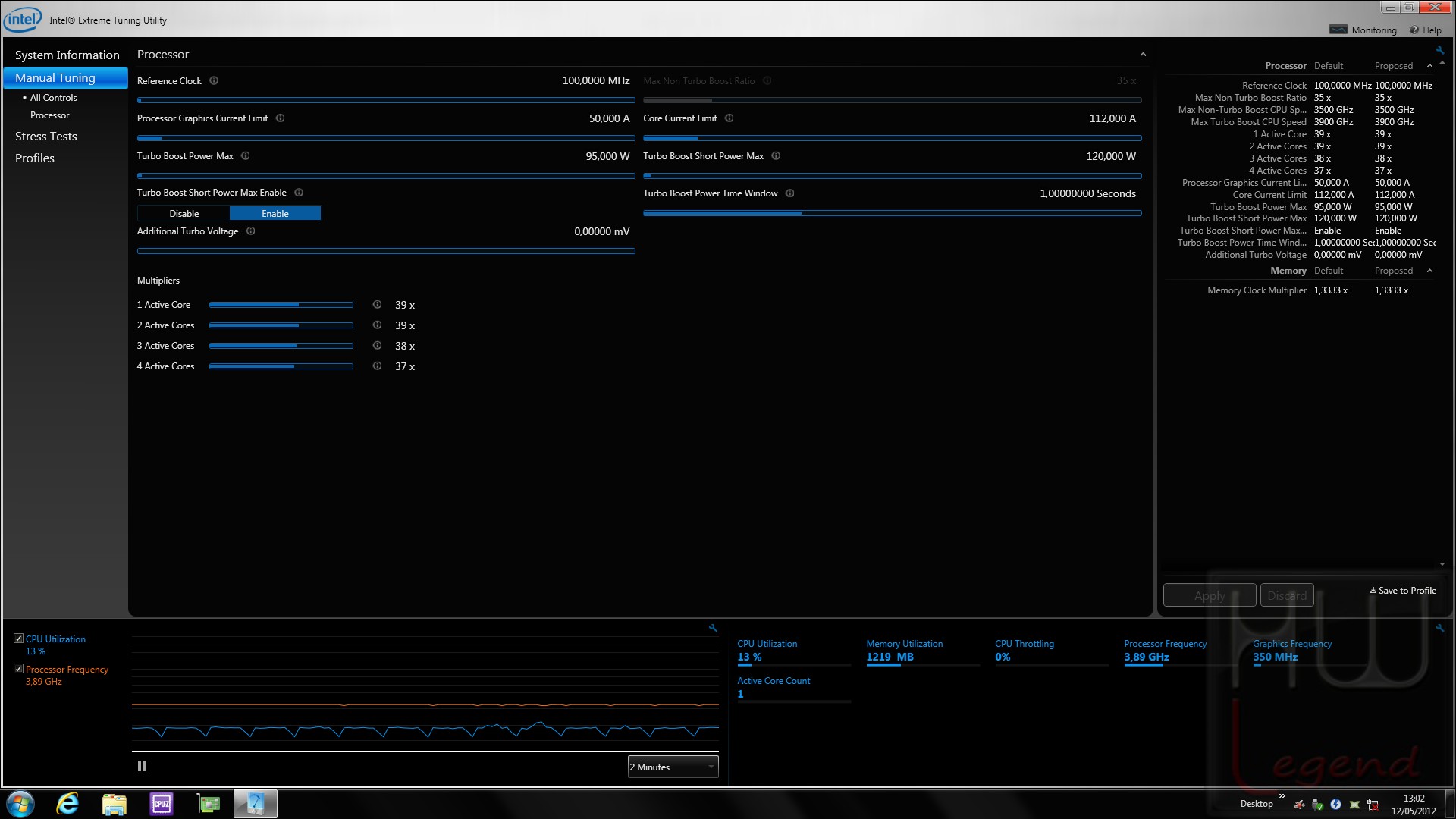The width and height of the screenshot is (1456, 819).
Task: Open the 2 Minutes time range dropdown
Action: coord(673,767)
